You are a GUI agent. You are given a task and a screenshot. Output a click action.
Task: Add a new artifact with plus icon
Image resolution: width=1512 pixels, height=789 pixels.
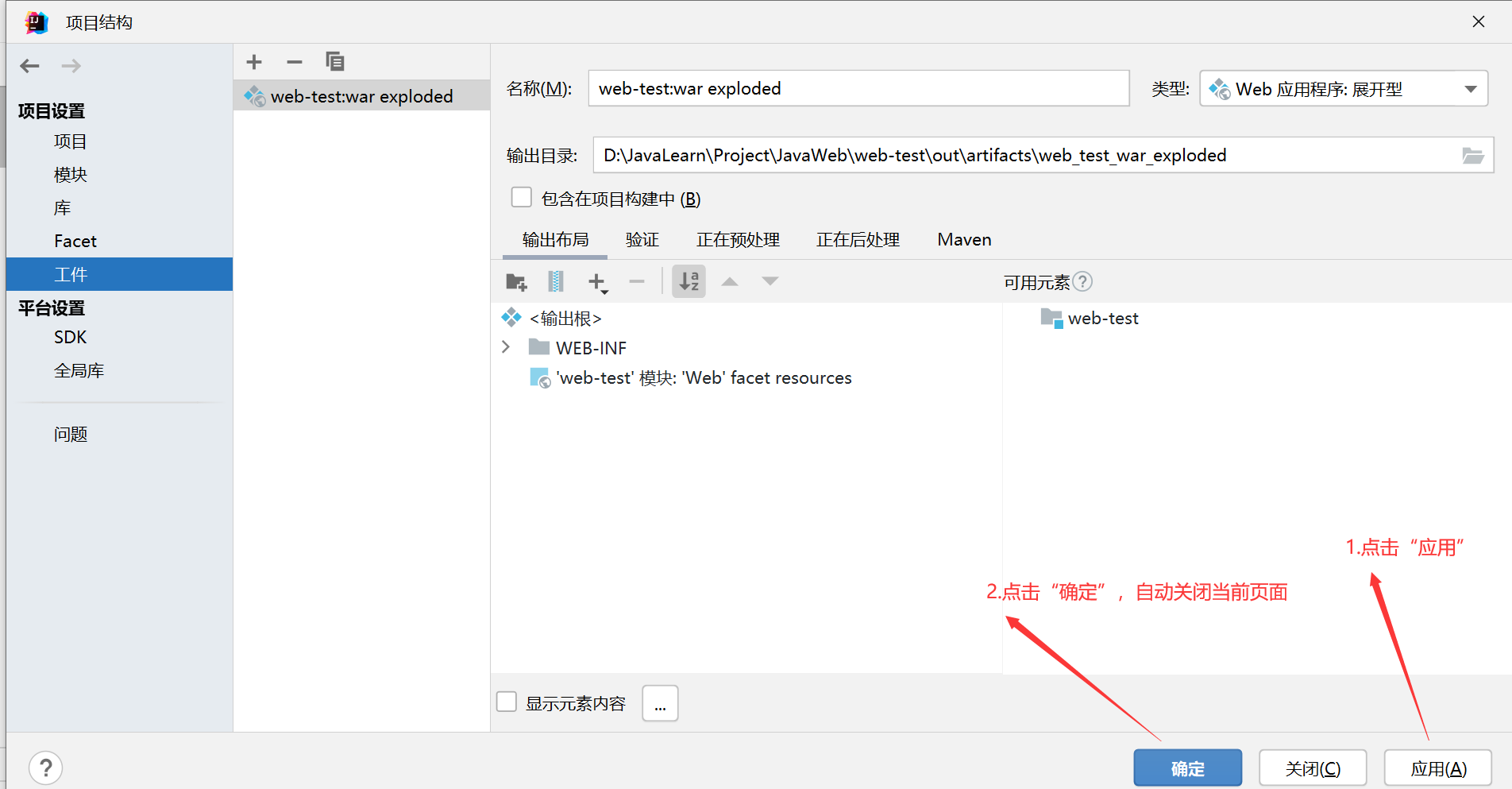tap(254, 62)
